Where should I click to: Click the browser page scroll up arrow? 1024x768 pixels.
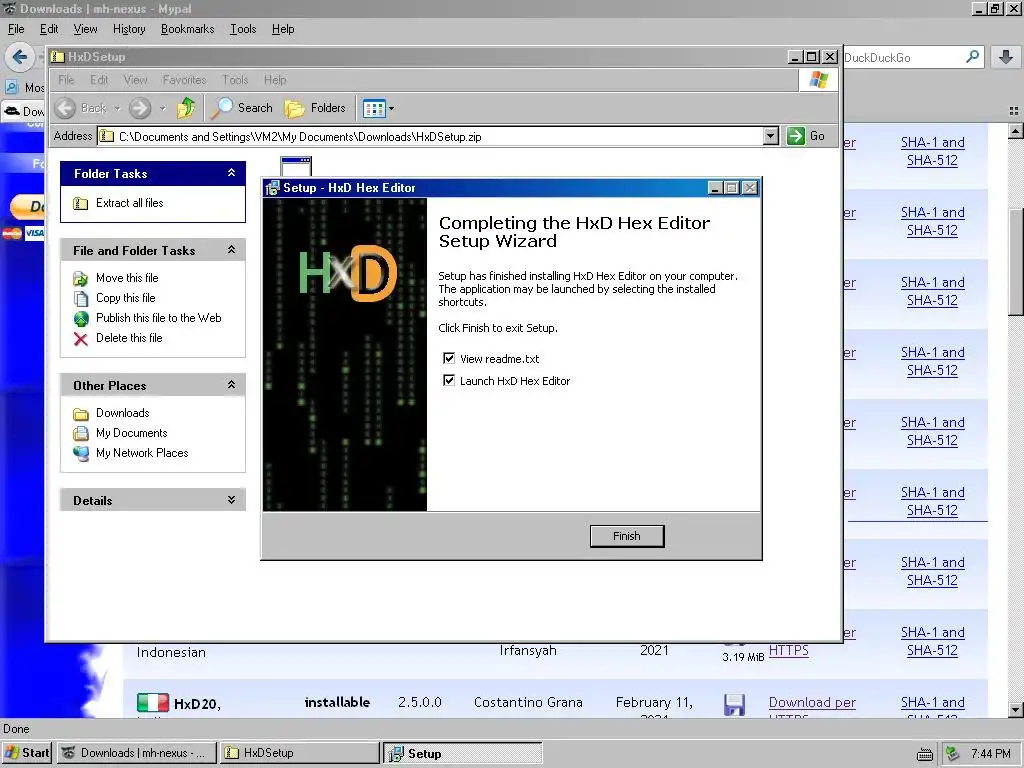[x=1015, y=131]
